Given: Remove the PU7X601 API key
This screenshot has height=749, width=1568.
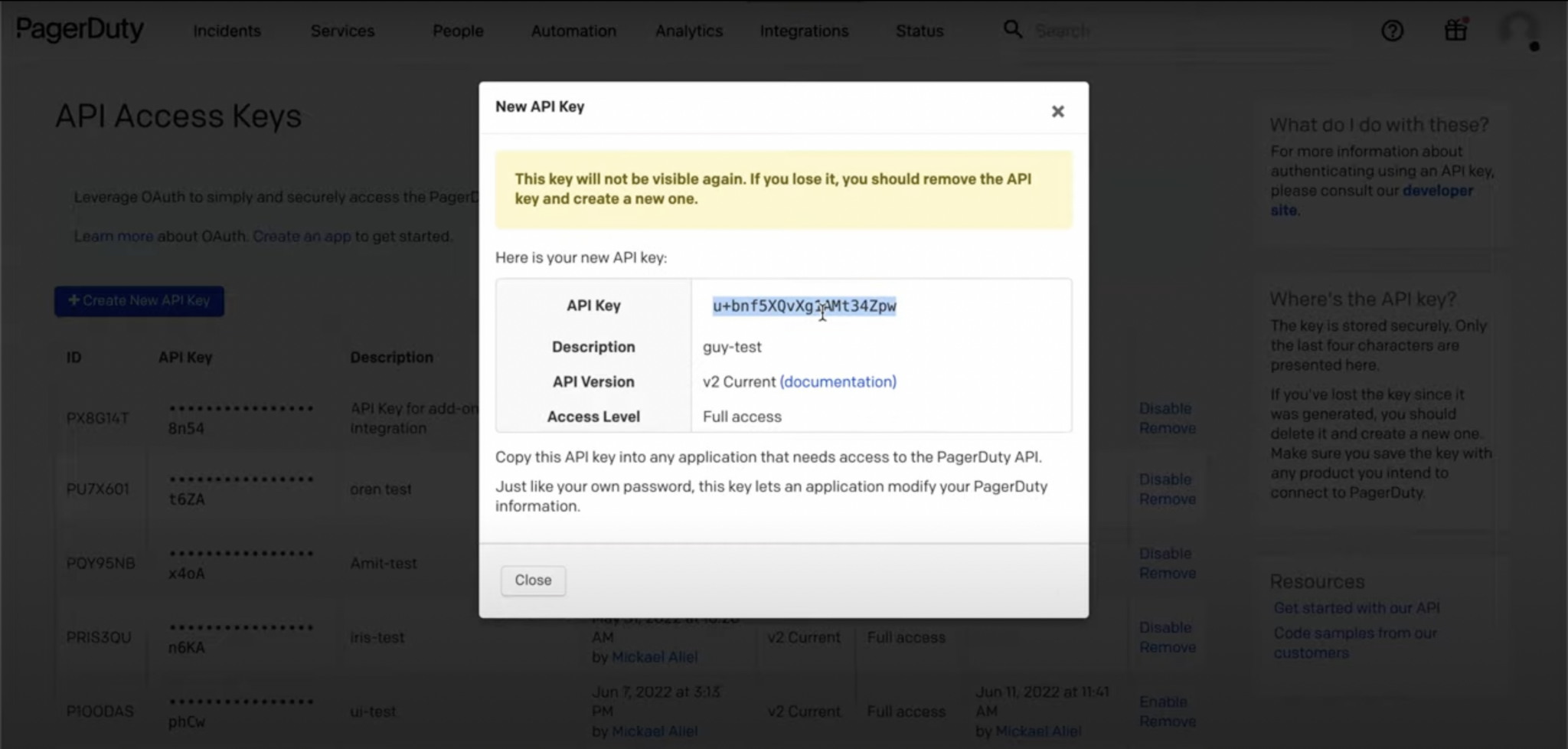Looking at the screenshot, I should tap(1167, 499).
